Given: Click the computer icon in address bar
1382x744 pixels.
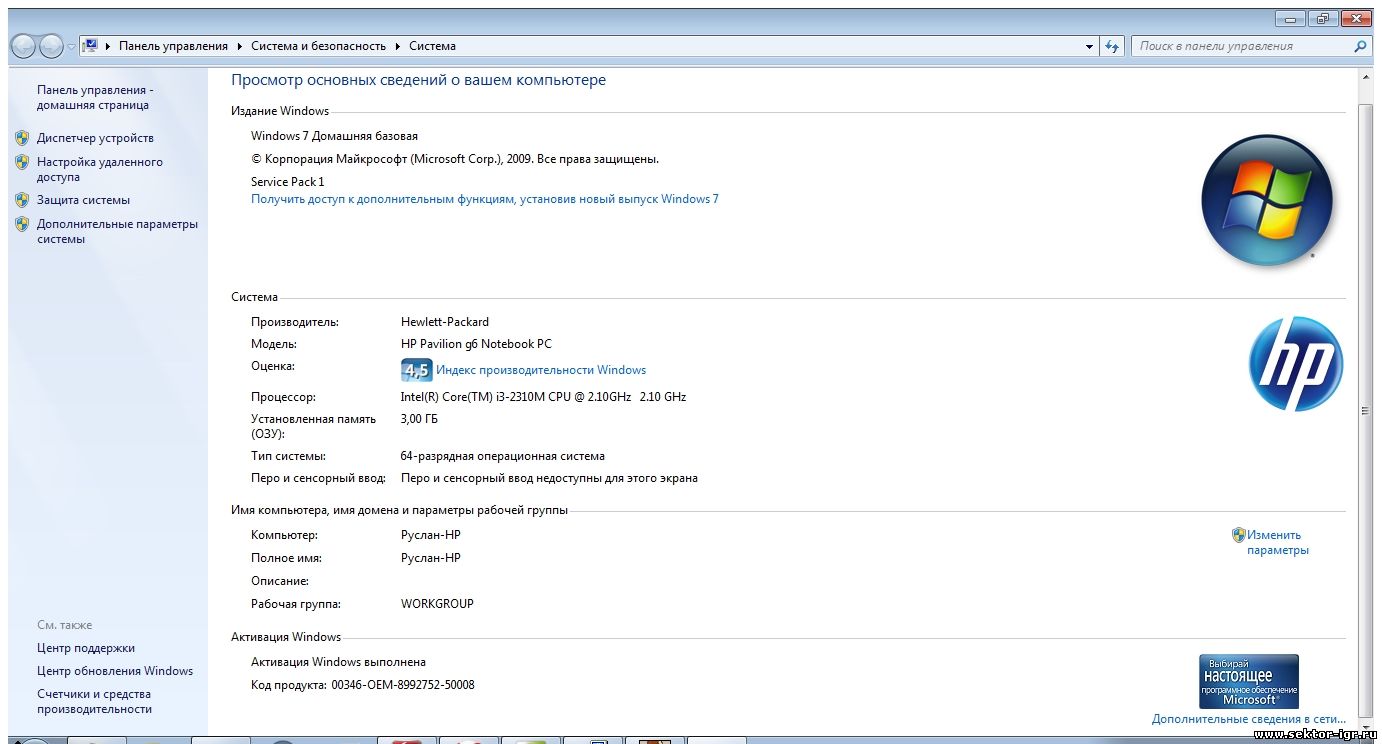Looking at the screenshot, I should [90, 46].
